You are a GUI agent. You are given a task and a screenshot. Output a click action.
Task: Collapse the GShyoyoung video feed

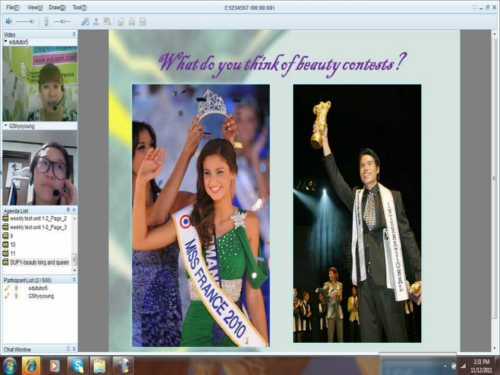pos(6,126)
